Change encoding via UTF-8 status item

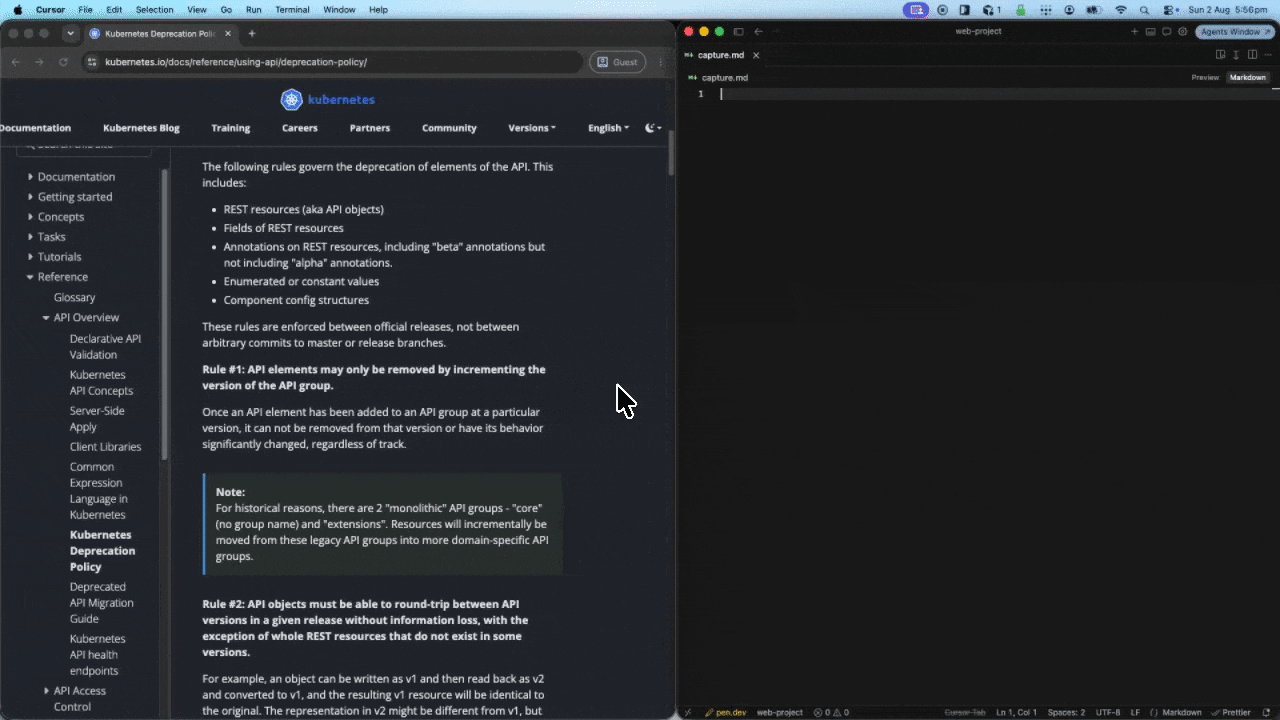coord(1108,713)
